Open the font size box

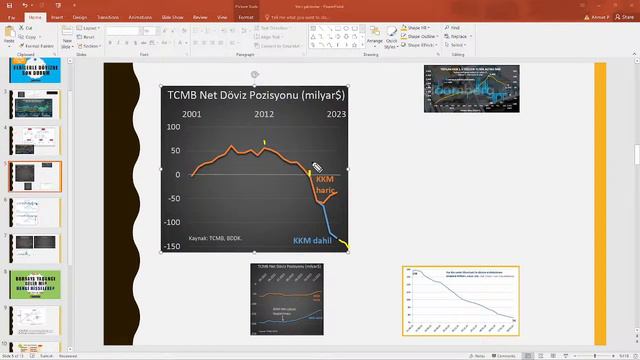pyautogui.click(x=150, y=31)
